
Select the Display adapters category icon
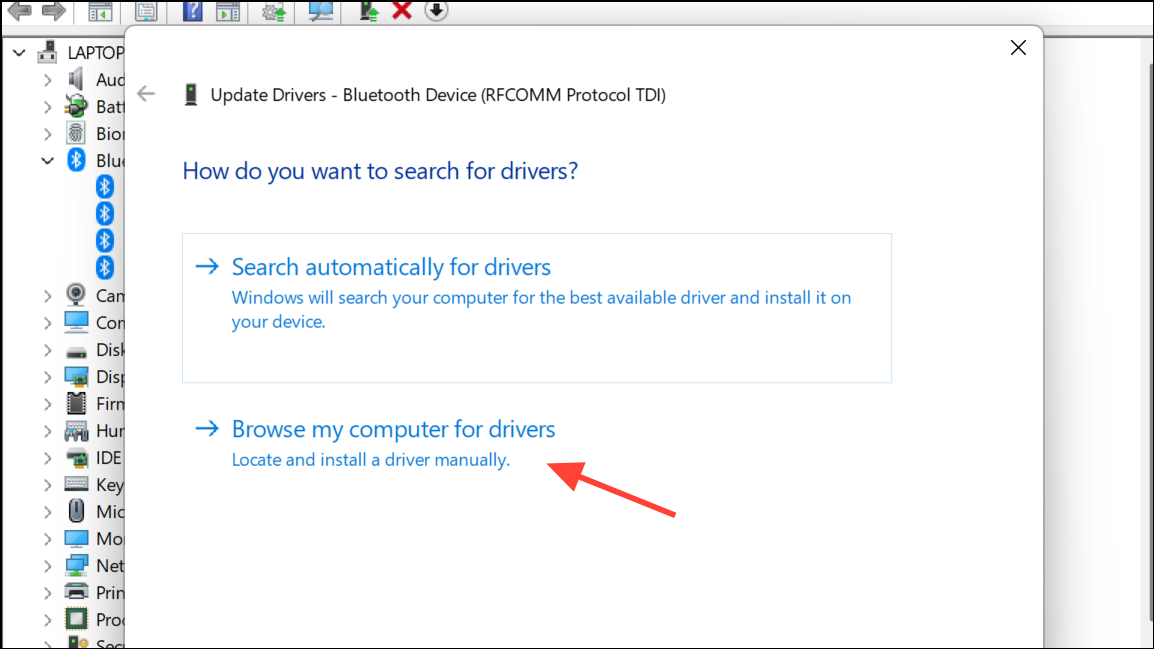pyautogui.click(x=76, y=377)
